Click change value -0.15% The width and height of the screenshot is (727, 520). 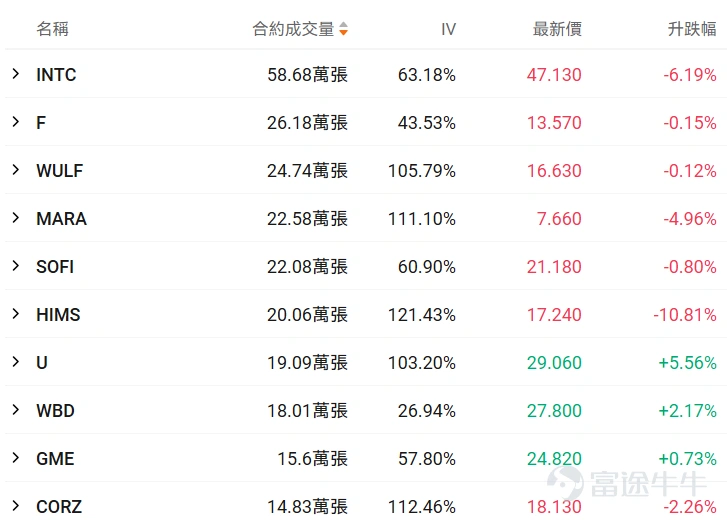point(690,123)
